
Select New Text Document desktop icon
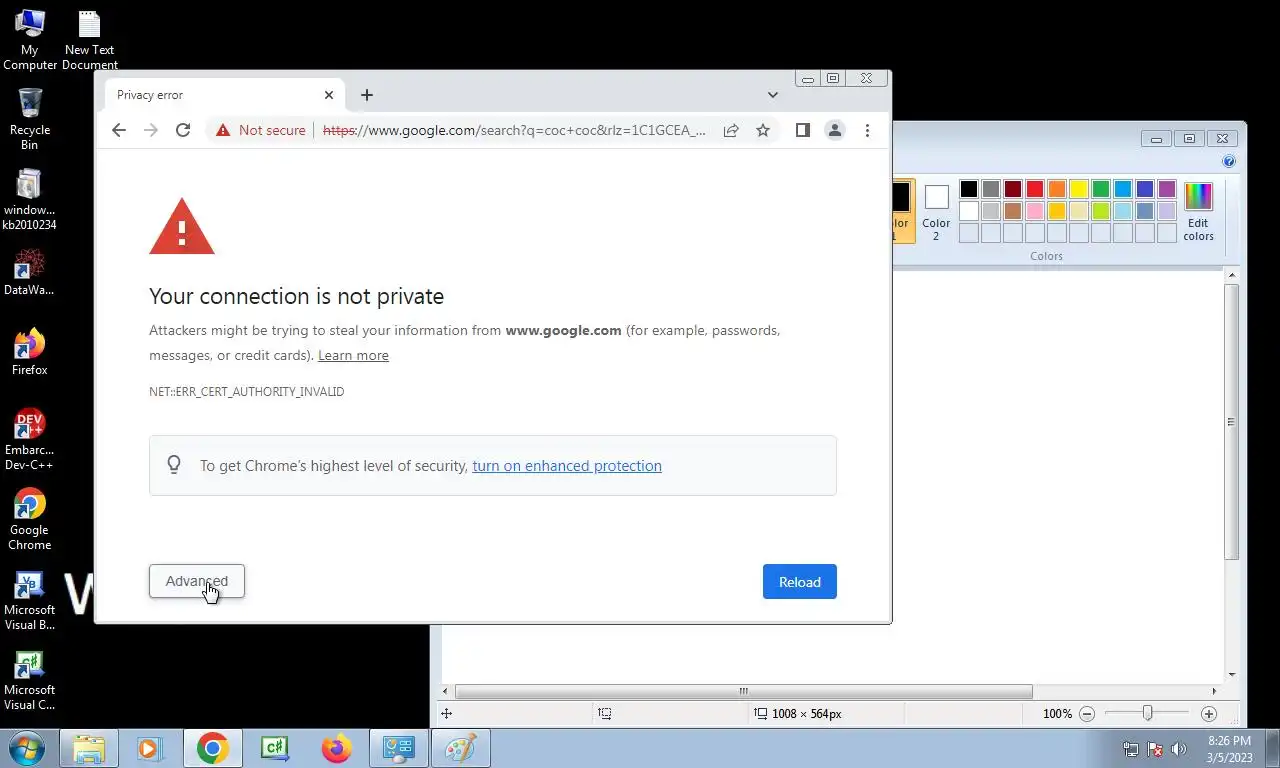tap(90, 40)
